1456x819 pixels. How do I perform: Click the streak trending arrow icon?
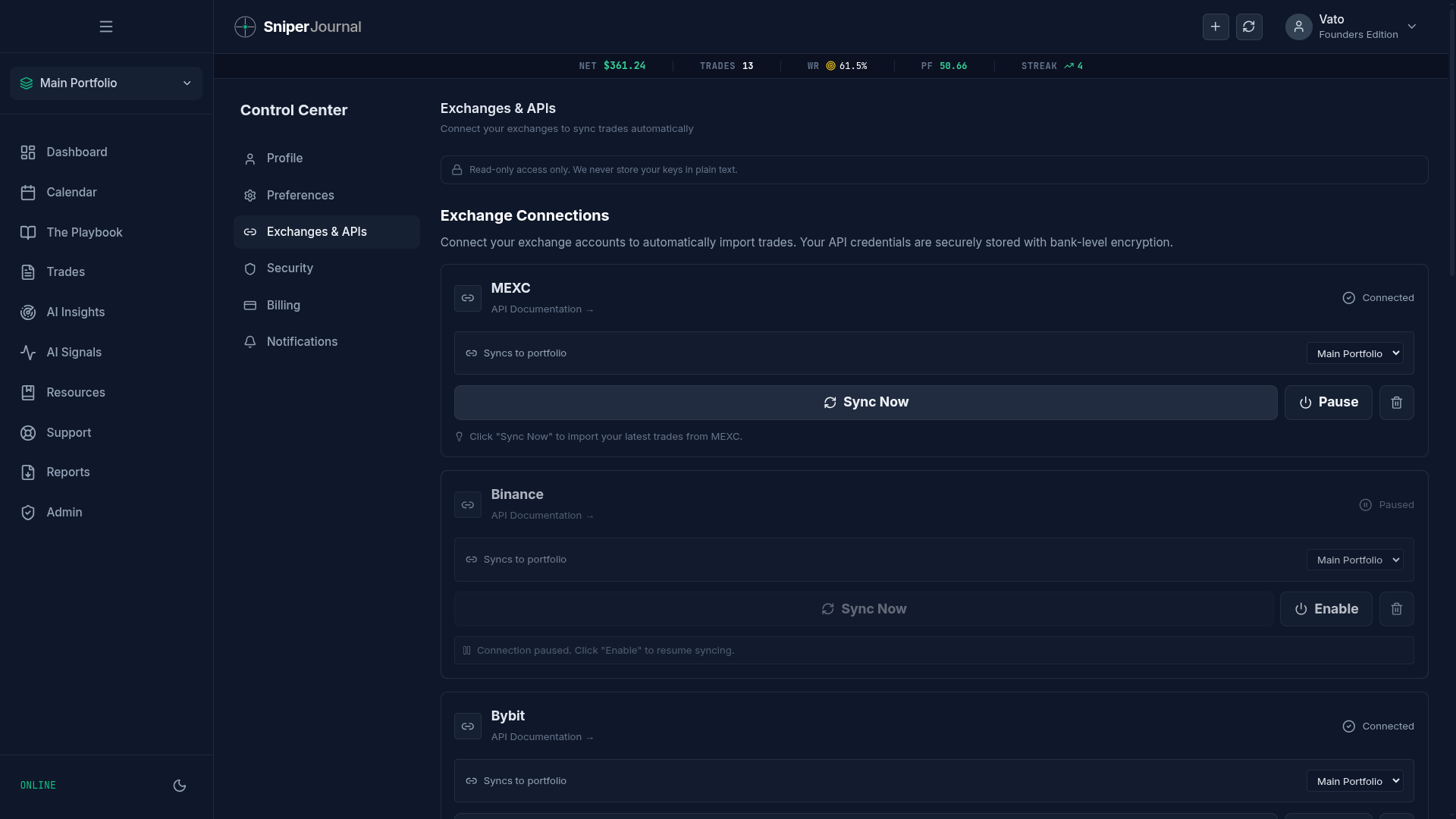pos(1068,66)
